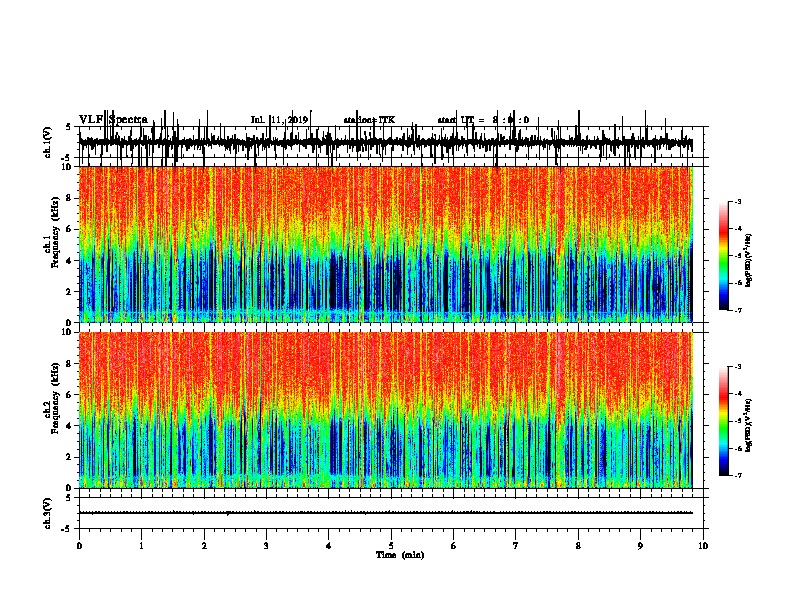Image resolution: width=792 pixels, height=612 pixels.
Task: Click the ch.2 spectrogram color scale bar
Action: [x=723, y=421]
